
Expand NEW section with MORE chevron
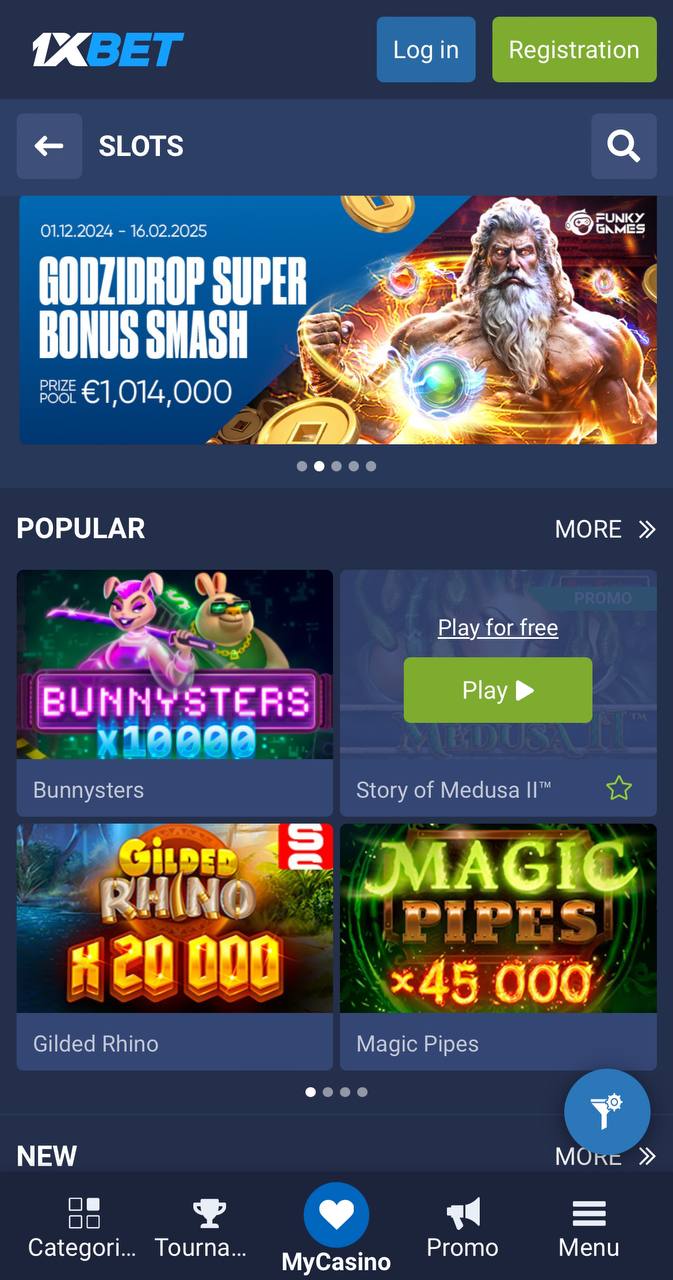click(x=605, y=1157)
